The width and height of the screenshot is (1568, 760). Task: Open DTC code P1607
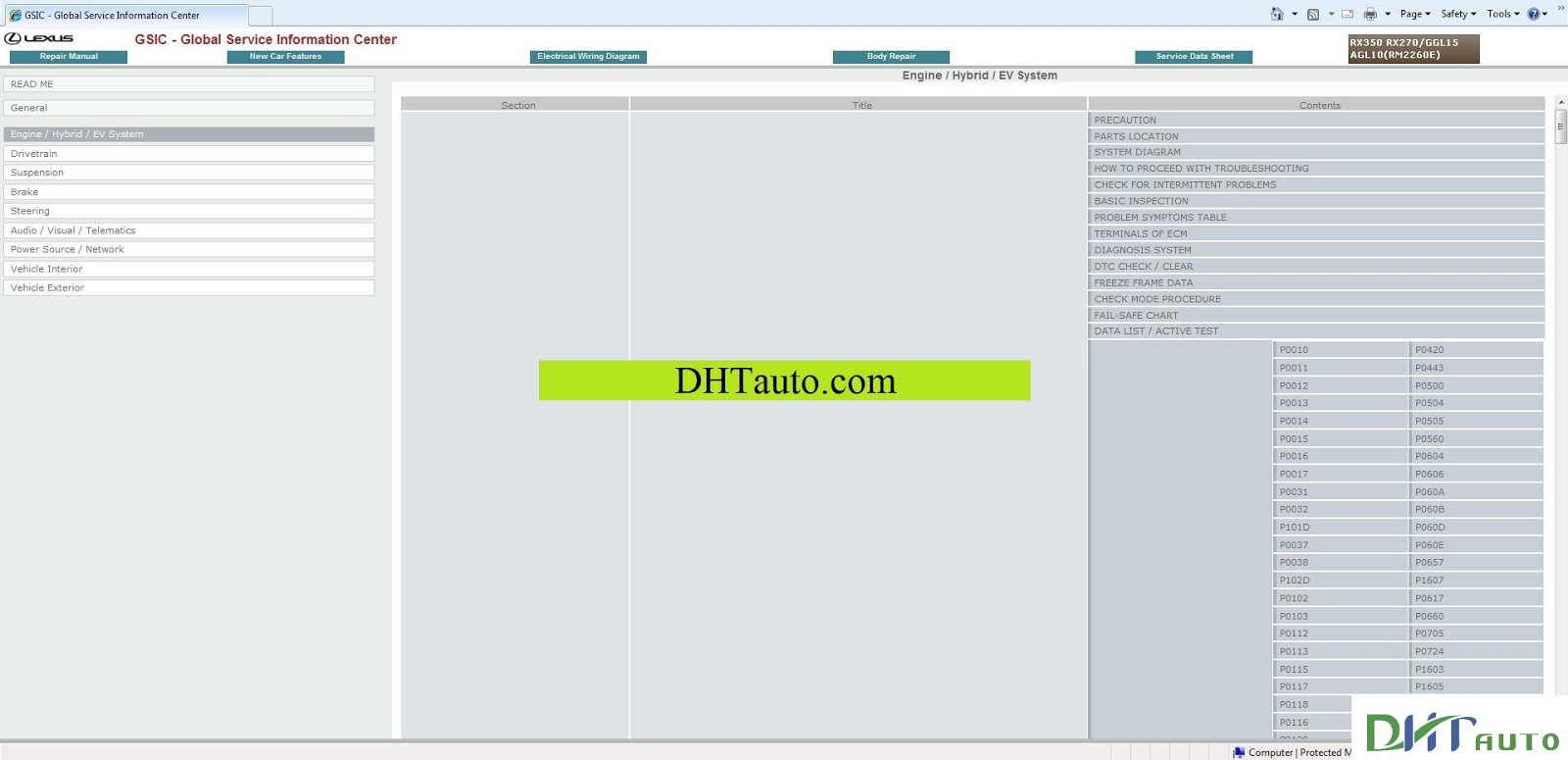pyautogui.click(x=1476, y=581)
